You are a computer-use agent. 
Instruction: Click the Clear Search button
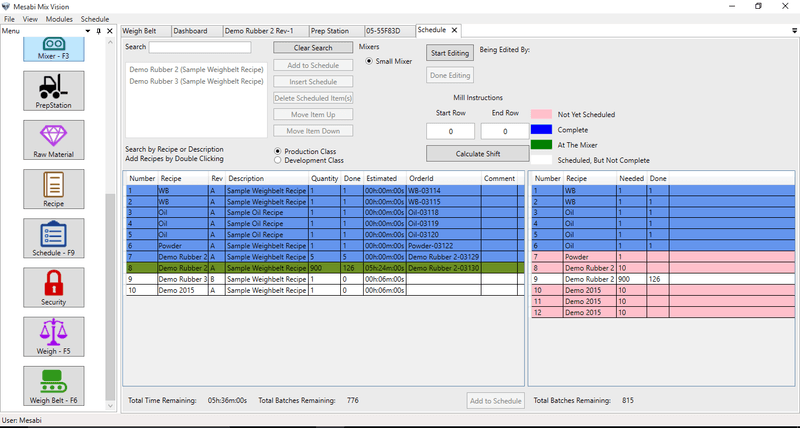[x=313, y=47]
